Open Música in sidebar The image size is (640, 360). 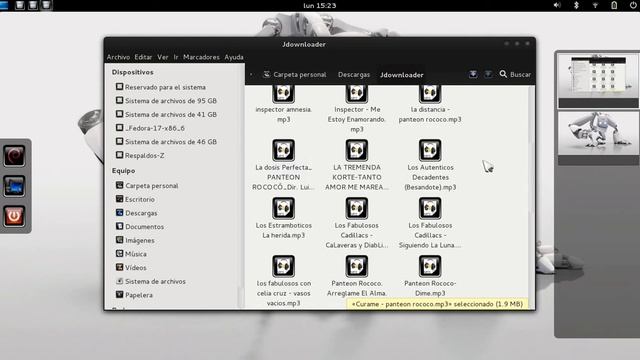click(131, 254)
